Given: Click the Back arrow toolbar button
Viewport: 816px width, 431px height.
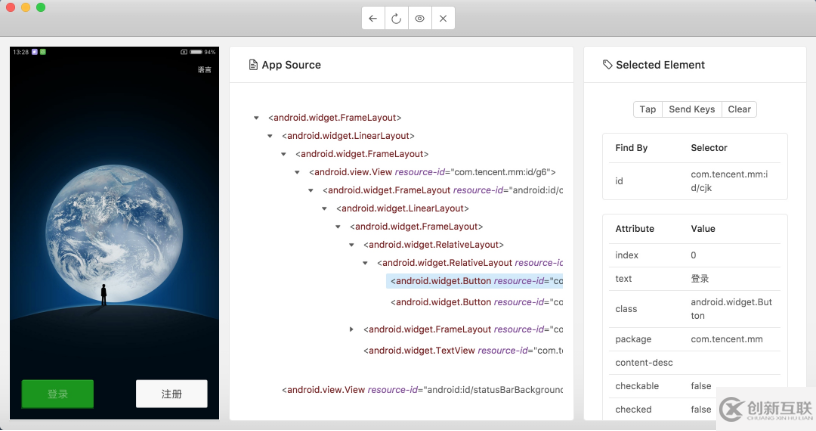Looking at the screenshot, I should point(373,18).
